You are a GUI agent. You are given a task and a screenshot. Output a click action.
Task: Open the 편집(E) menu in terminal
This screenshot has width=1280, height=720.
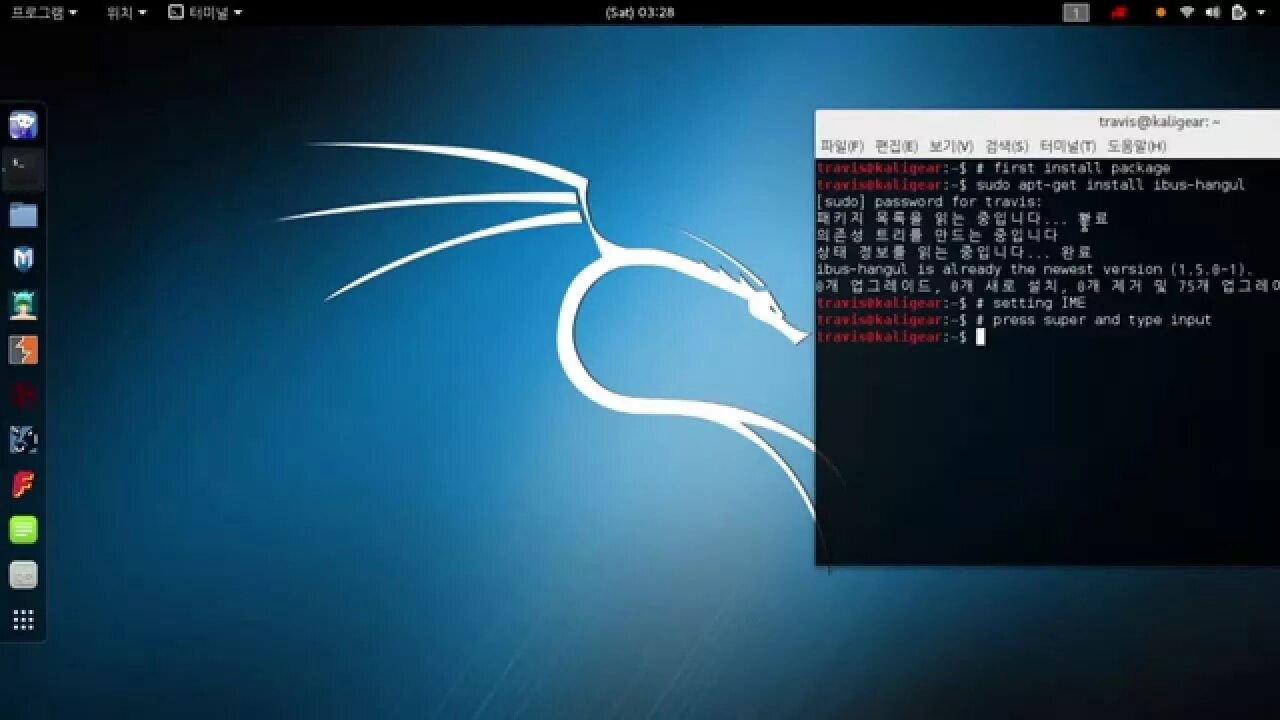(x=896, y=146)
